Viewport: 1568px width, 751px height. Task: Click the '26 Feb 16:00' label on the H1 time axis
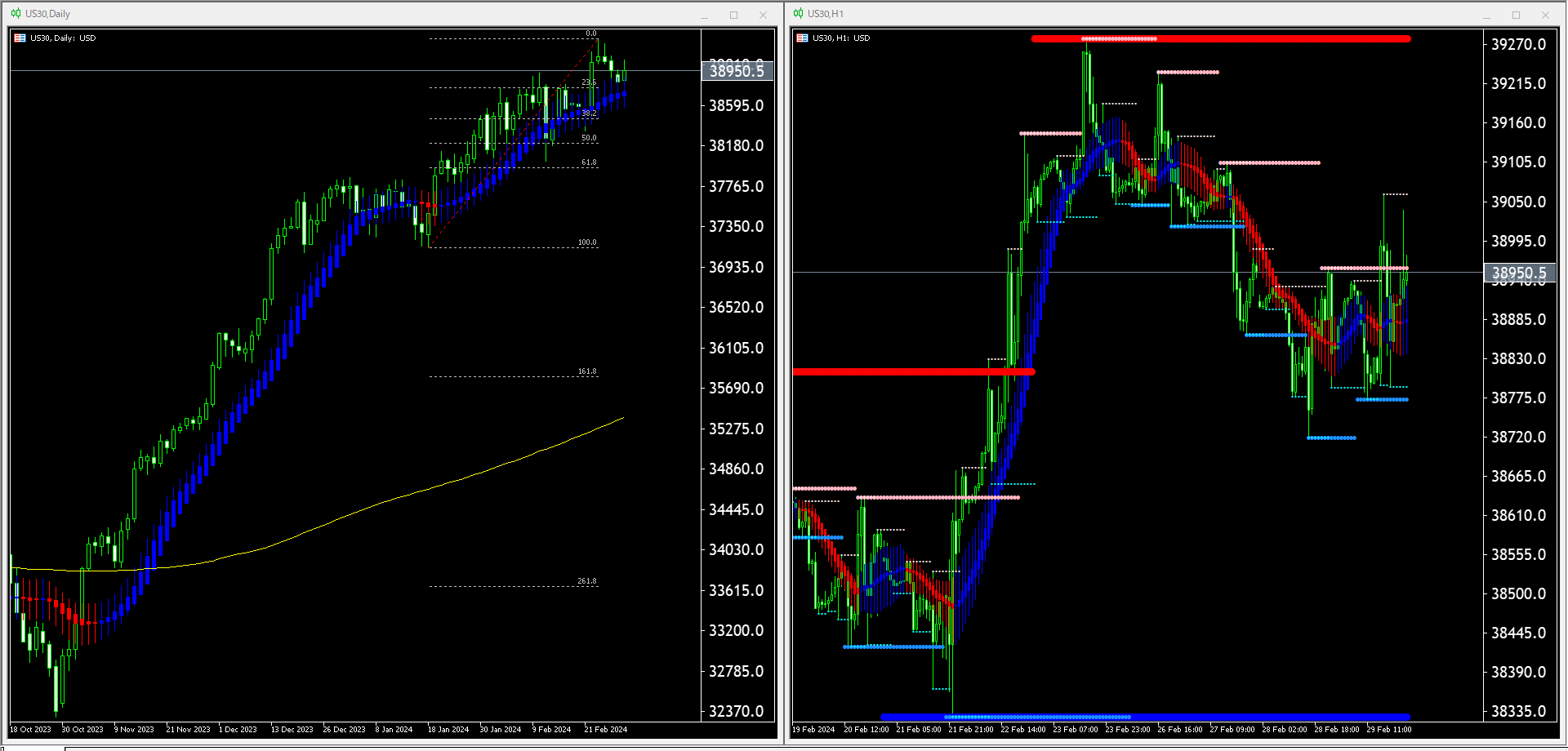1179,730
